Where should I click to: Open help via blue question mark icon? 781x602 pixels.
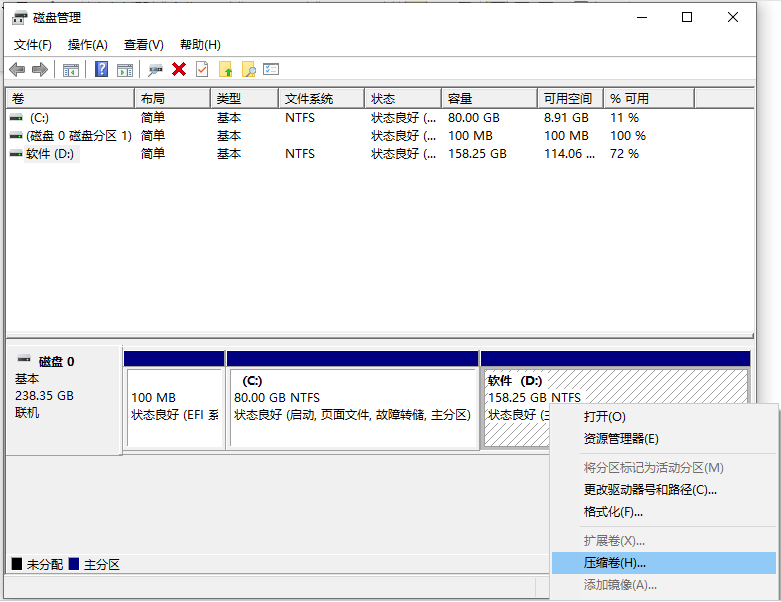(101, 69)
